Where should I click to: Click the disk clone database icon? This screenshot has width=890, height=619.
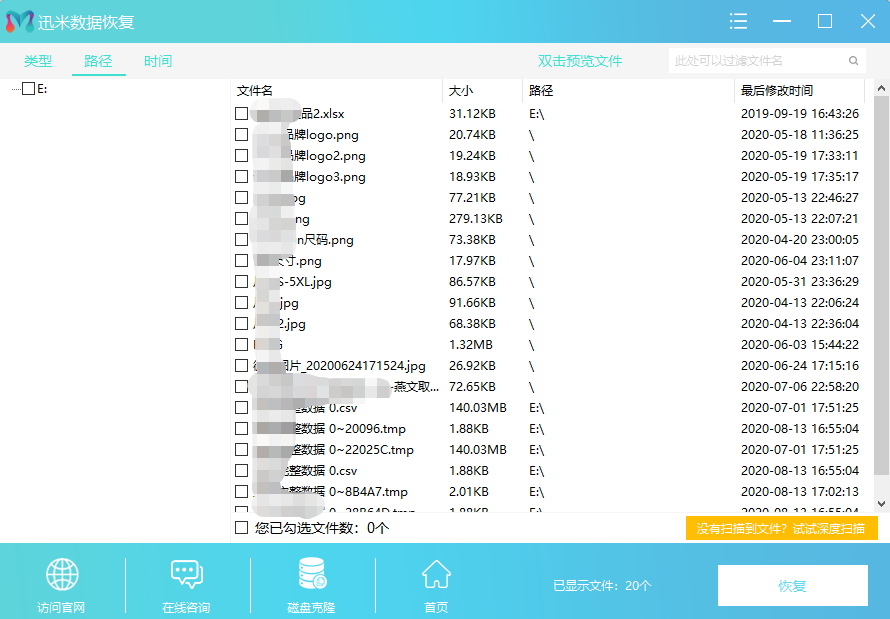click(312, 575)
